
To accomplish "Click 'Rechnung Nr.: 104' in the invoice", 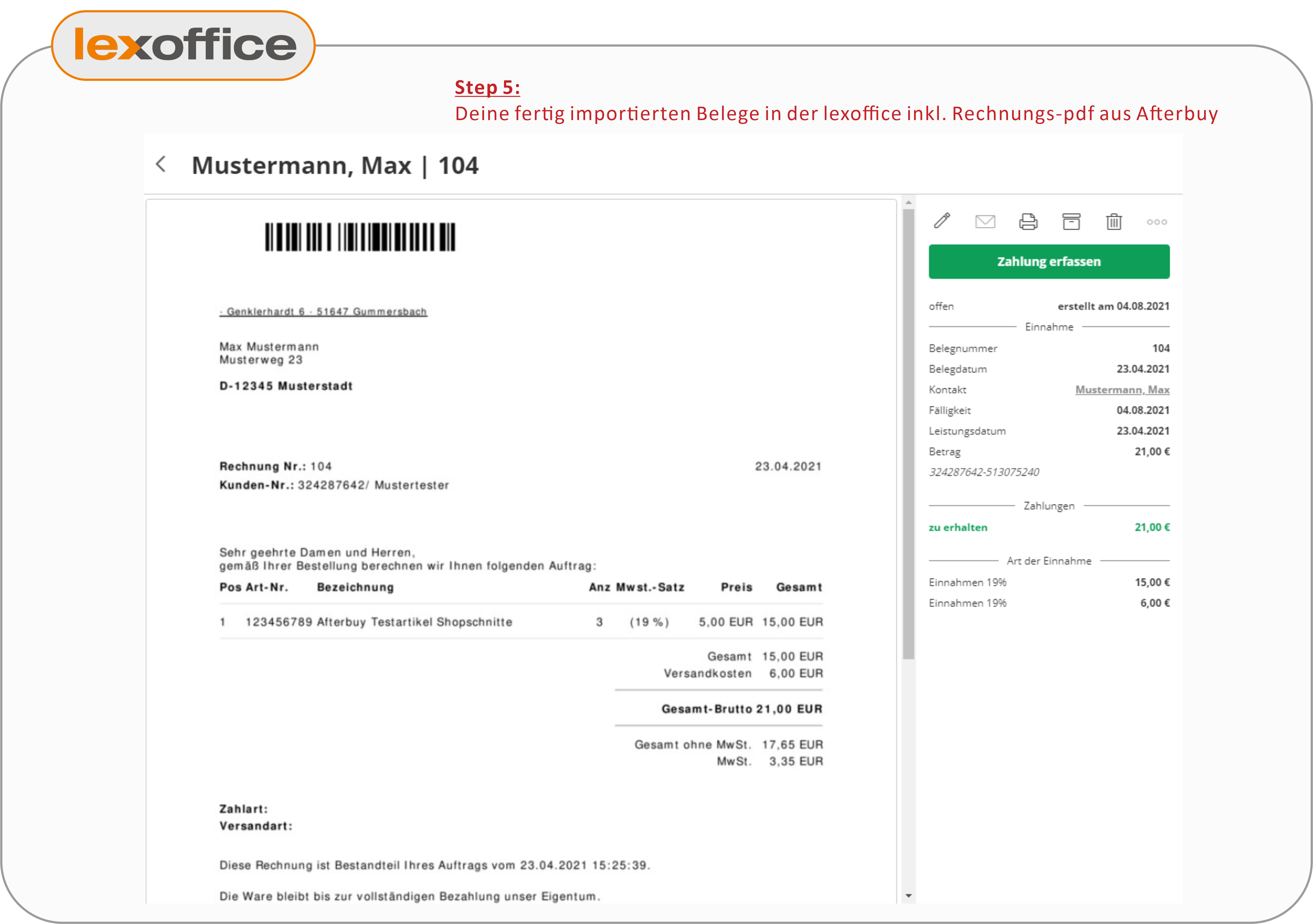I will pyautogui.click(x=276, y=466).
